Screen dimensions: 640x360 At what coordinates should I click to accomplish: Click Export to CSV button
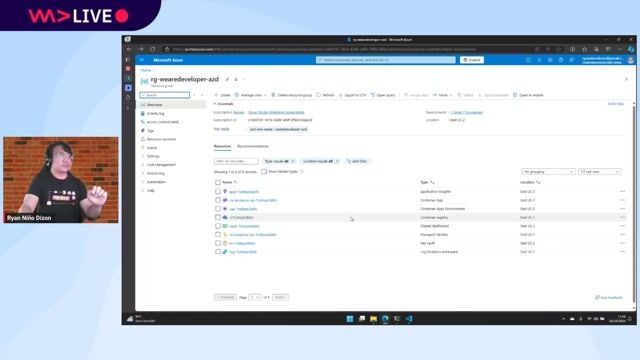coord(352,95)
